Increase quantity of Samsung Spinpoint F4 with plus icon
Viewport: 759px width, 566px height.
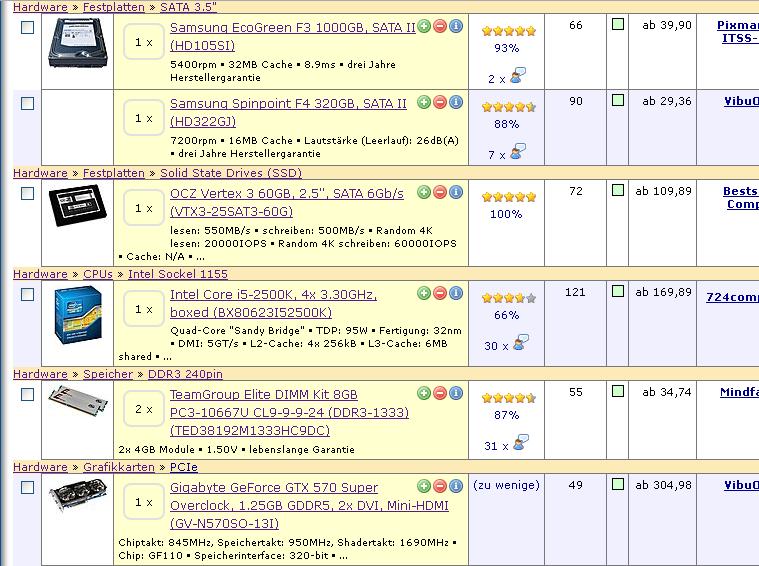point(424,102)
